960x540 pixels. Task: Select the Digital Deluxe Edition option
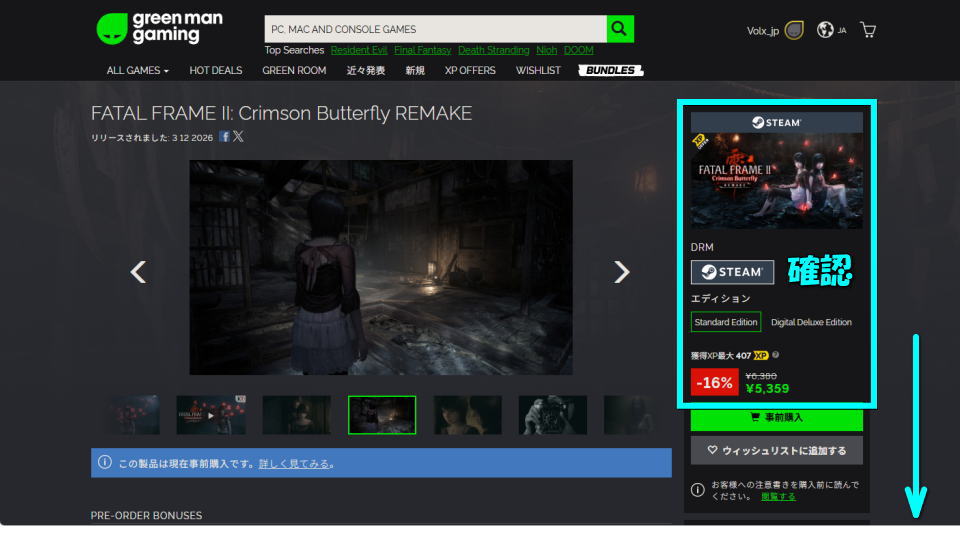coord(811,322)
